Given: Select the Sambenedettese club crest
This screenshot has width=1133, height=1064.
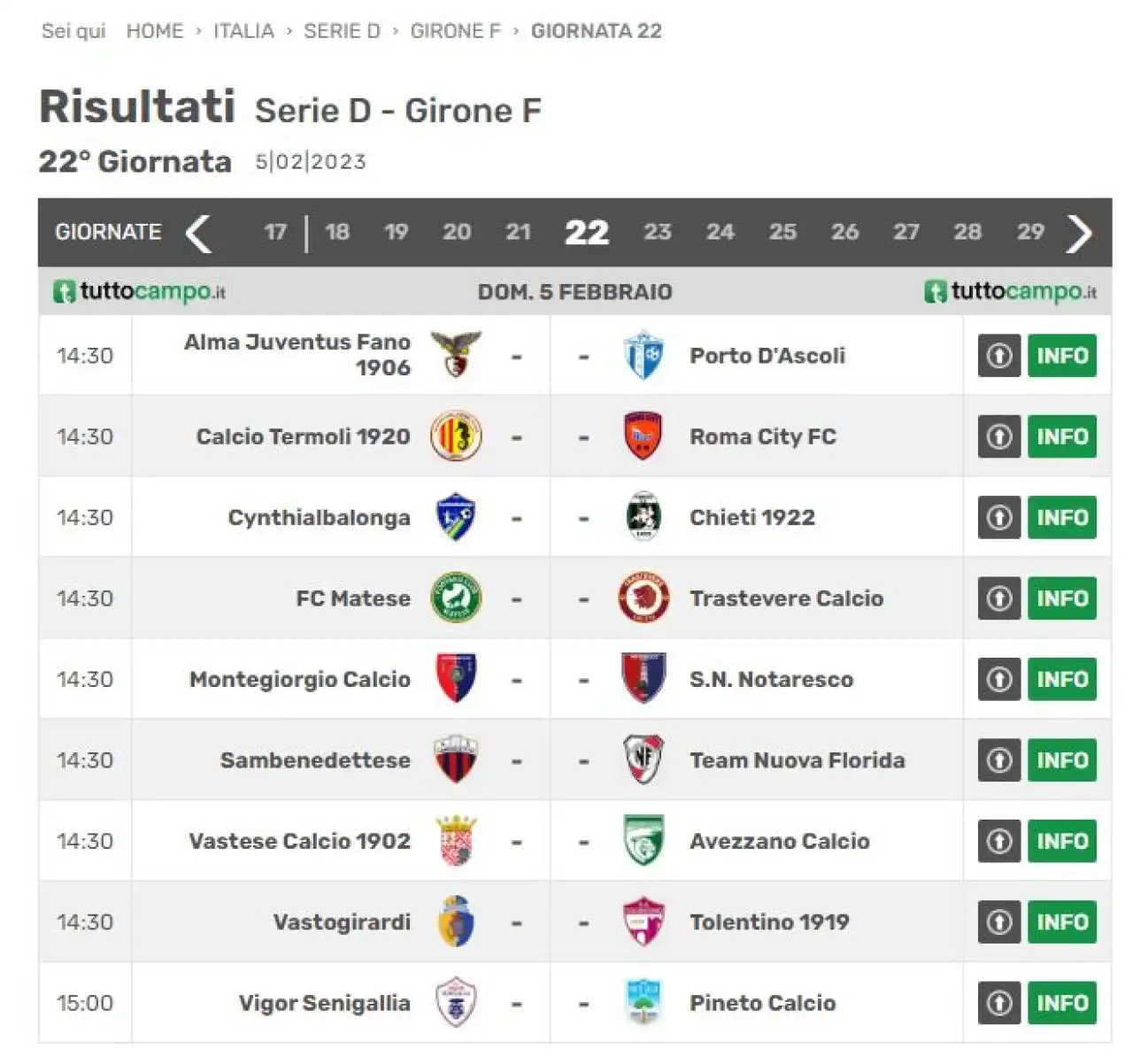Looking at the screenshot, I should click(456, 760).
